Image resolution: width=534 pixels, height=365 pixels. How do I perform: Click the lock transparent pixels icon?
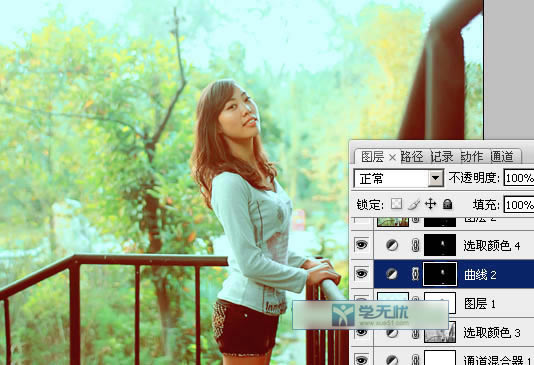396,204
